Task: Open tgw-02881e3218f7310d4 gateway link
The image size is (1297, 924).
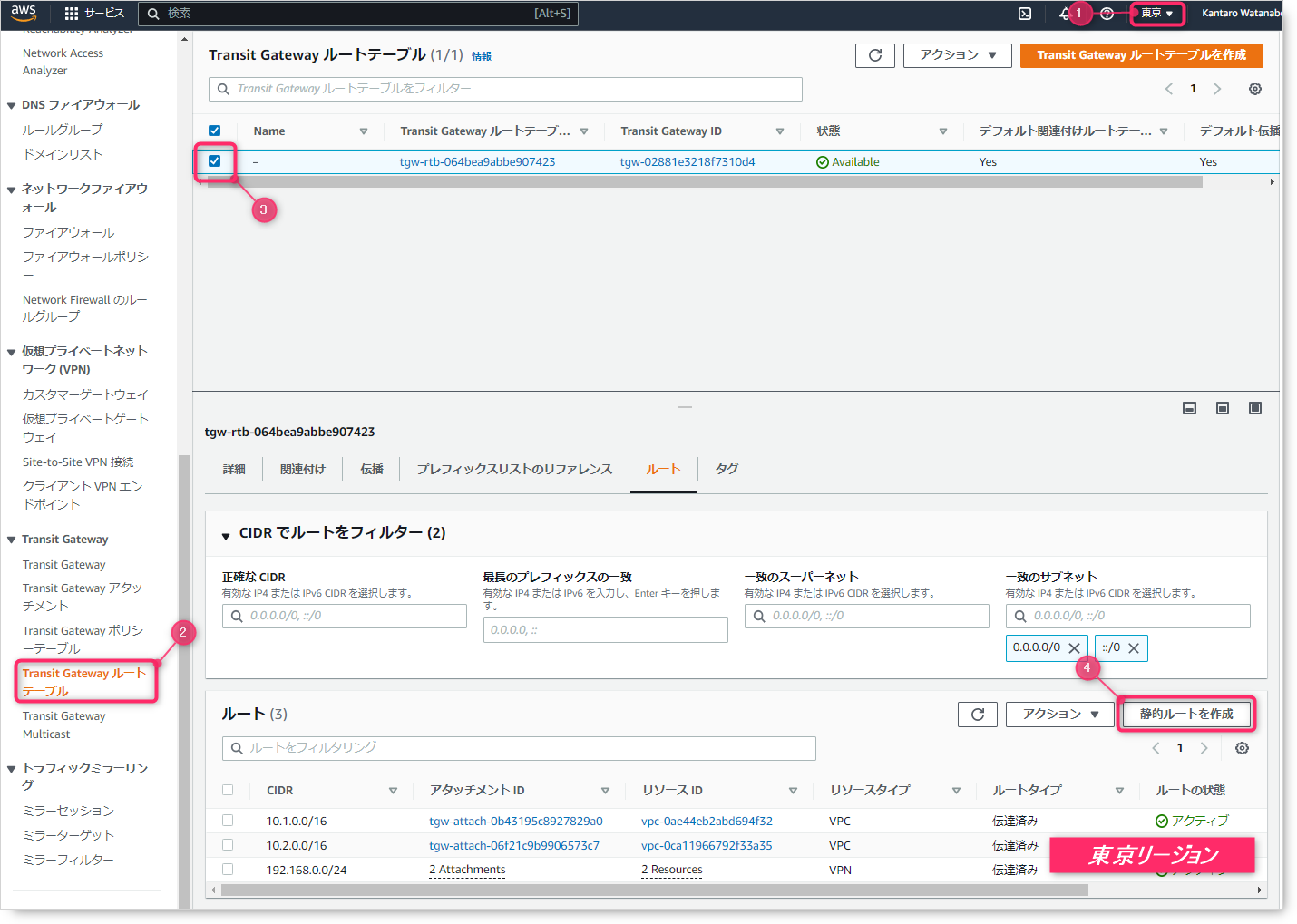Action: pos(688,162)
